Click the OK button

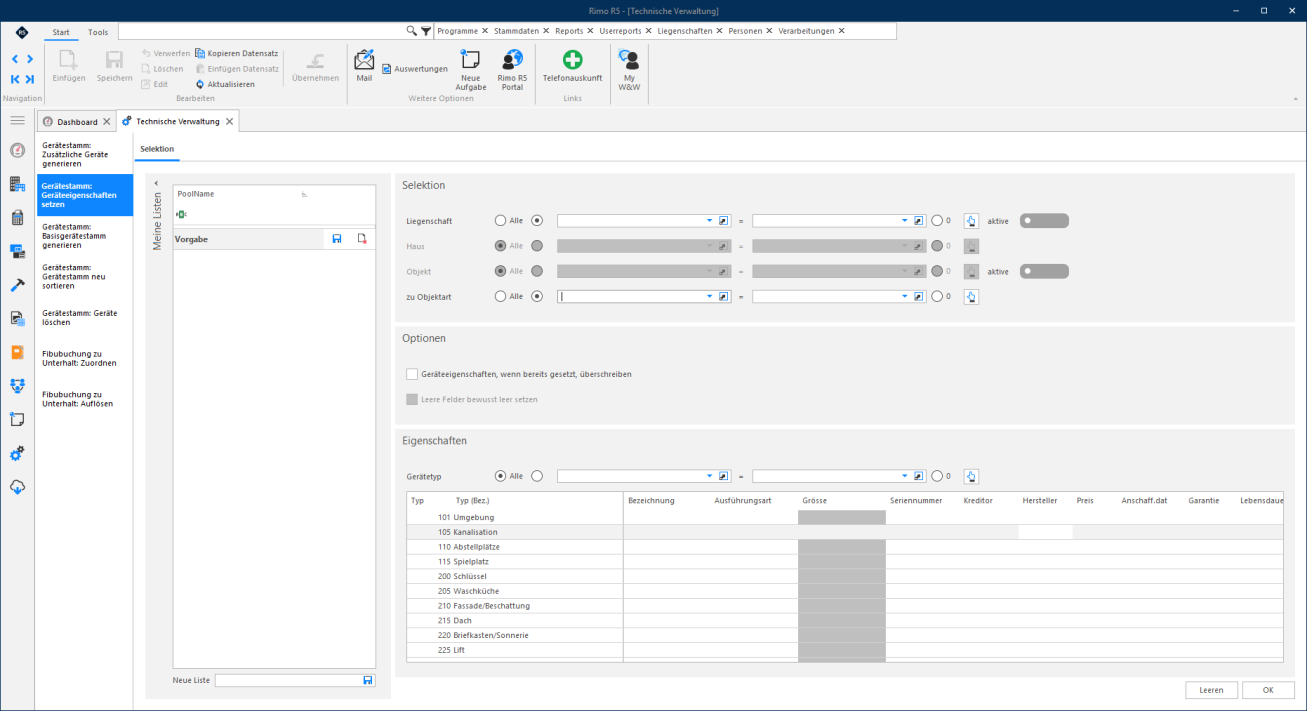(x=1268, y=690)
